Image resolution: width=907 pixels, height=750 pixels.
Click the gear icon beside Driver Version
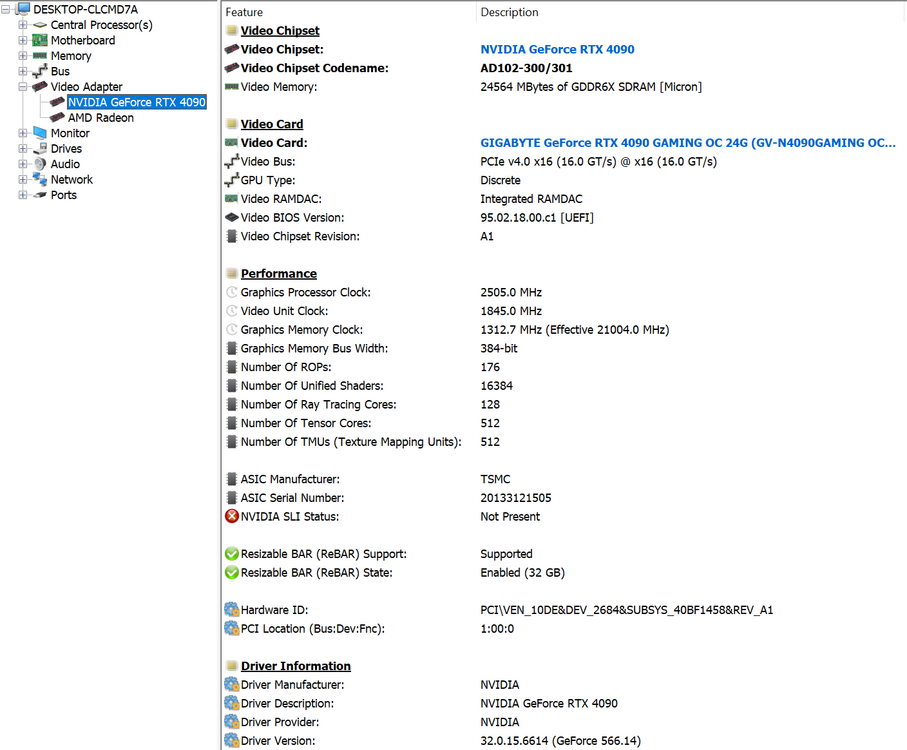click(x=232, y=740)
